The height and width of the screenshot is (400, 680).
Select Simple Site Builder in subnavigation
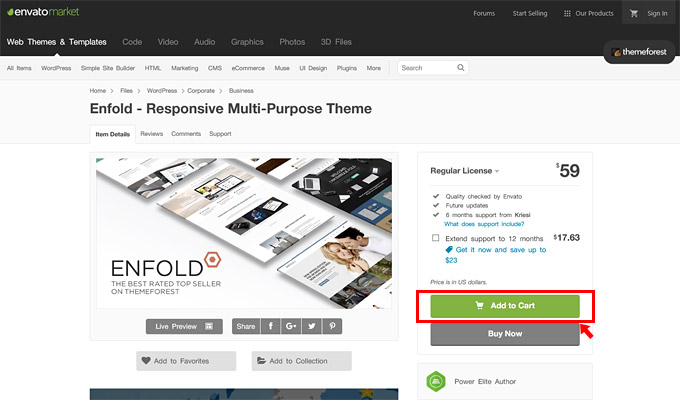[108, 68]
